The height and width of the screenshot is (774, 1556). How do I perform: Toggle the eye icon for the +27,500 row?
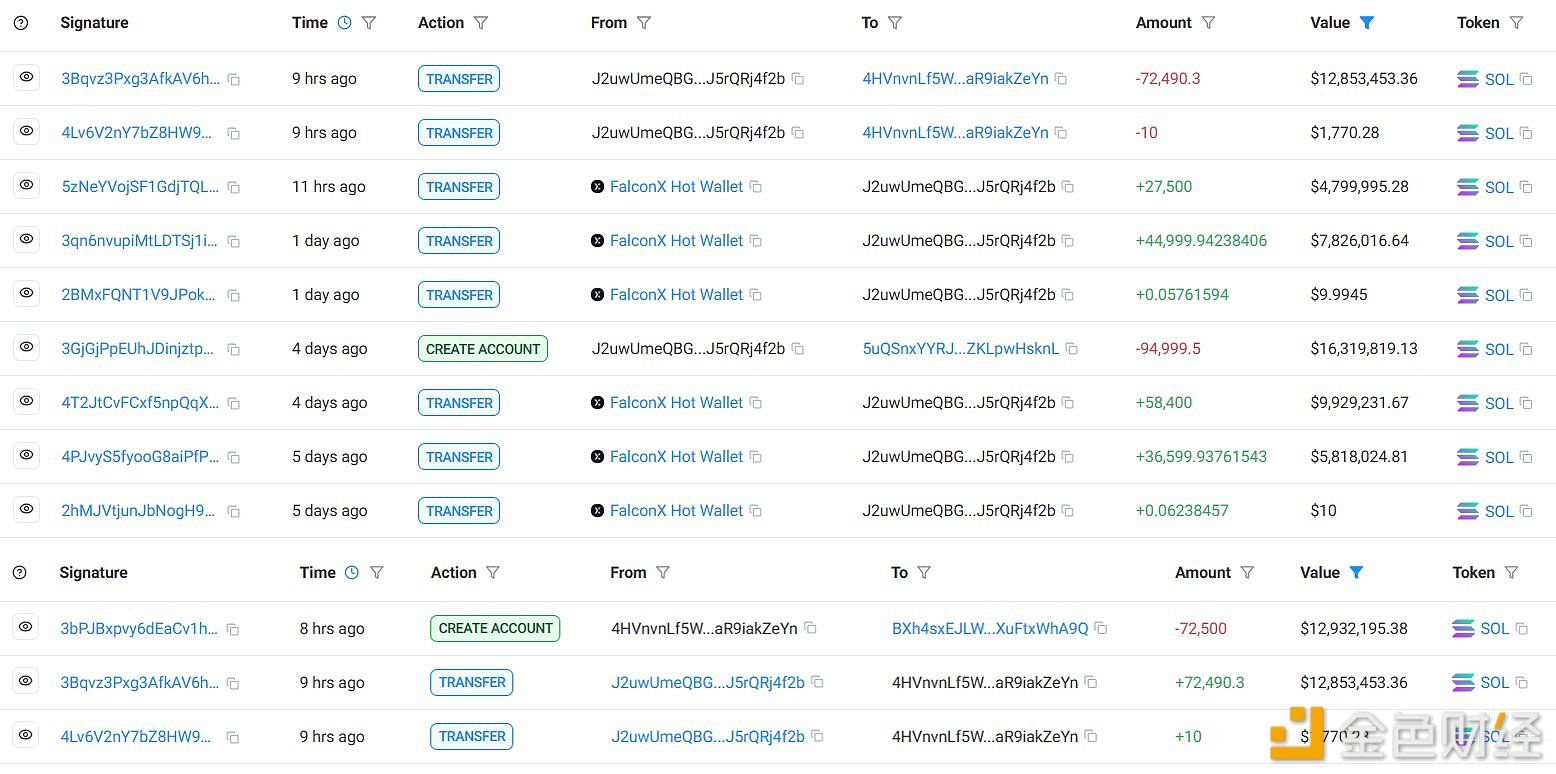pyautogui.click(x=26, y=185)
